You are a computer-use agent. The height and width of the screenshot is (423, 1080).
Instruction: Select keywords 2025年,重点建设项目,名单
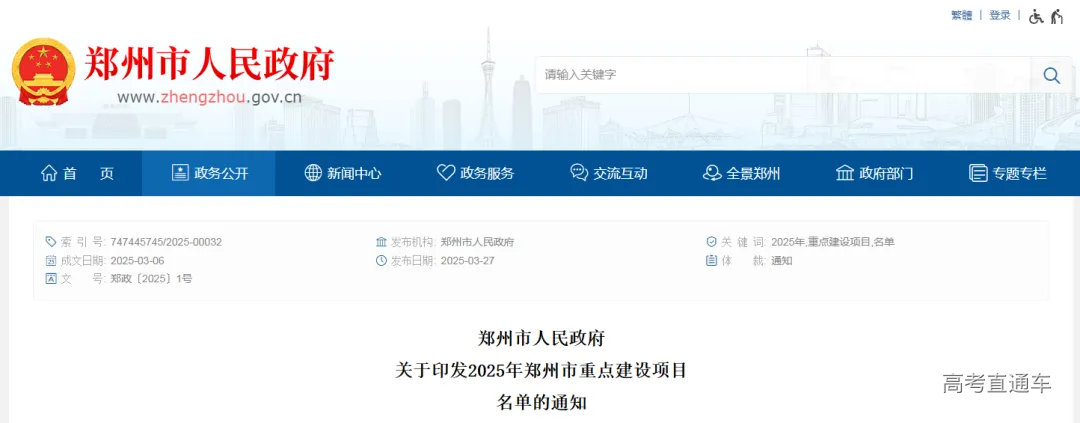833,242
